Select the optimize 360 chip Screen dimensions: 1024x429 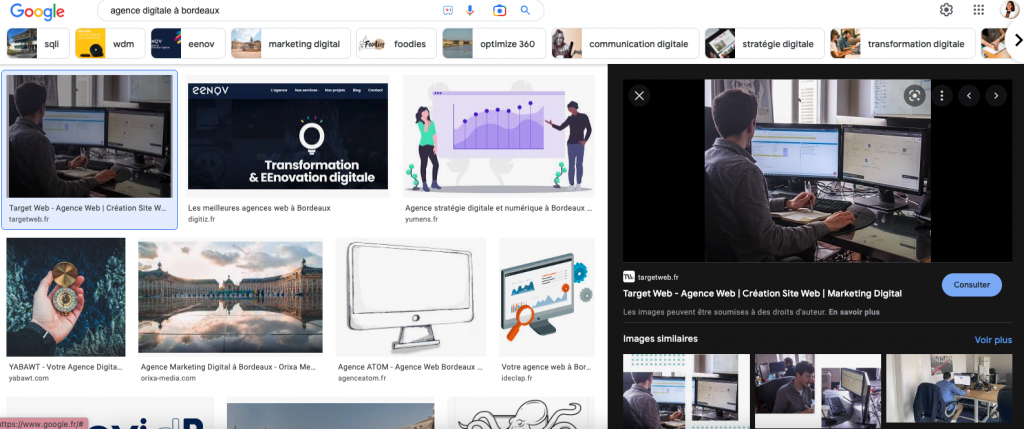pyautogui.click(x=494, y=44)
